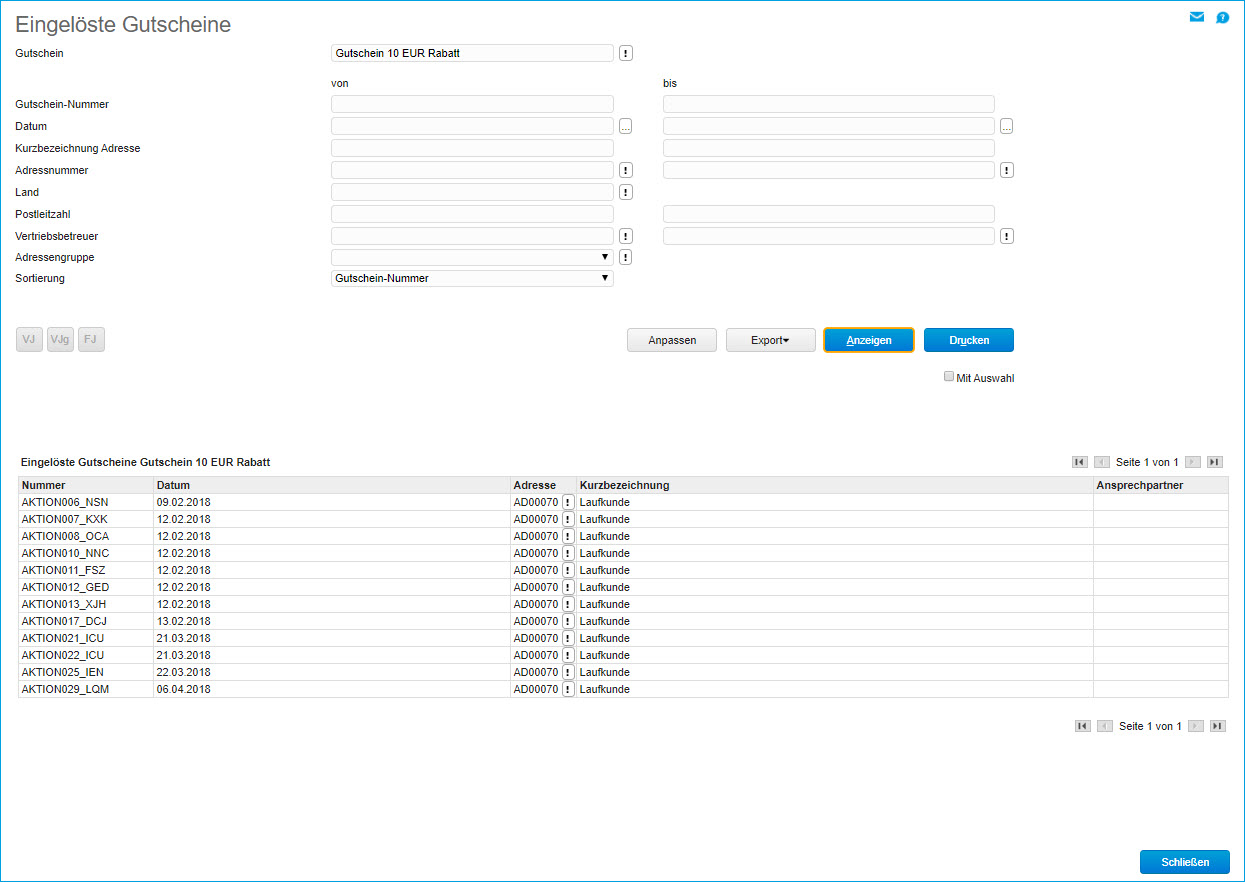Enable the Mit Auswahl checkbox
Viewport: 1245px width, 882px height.
click(x=949, y=377)
